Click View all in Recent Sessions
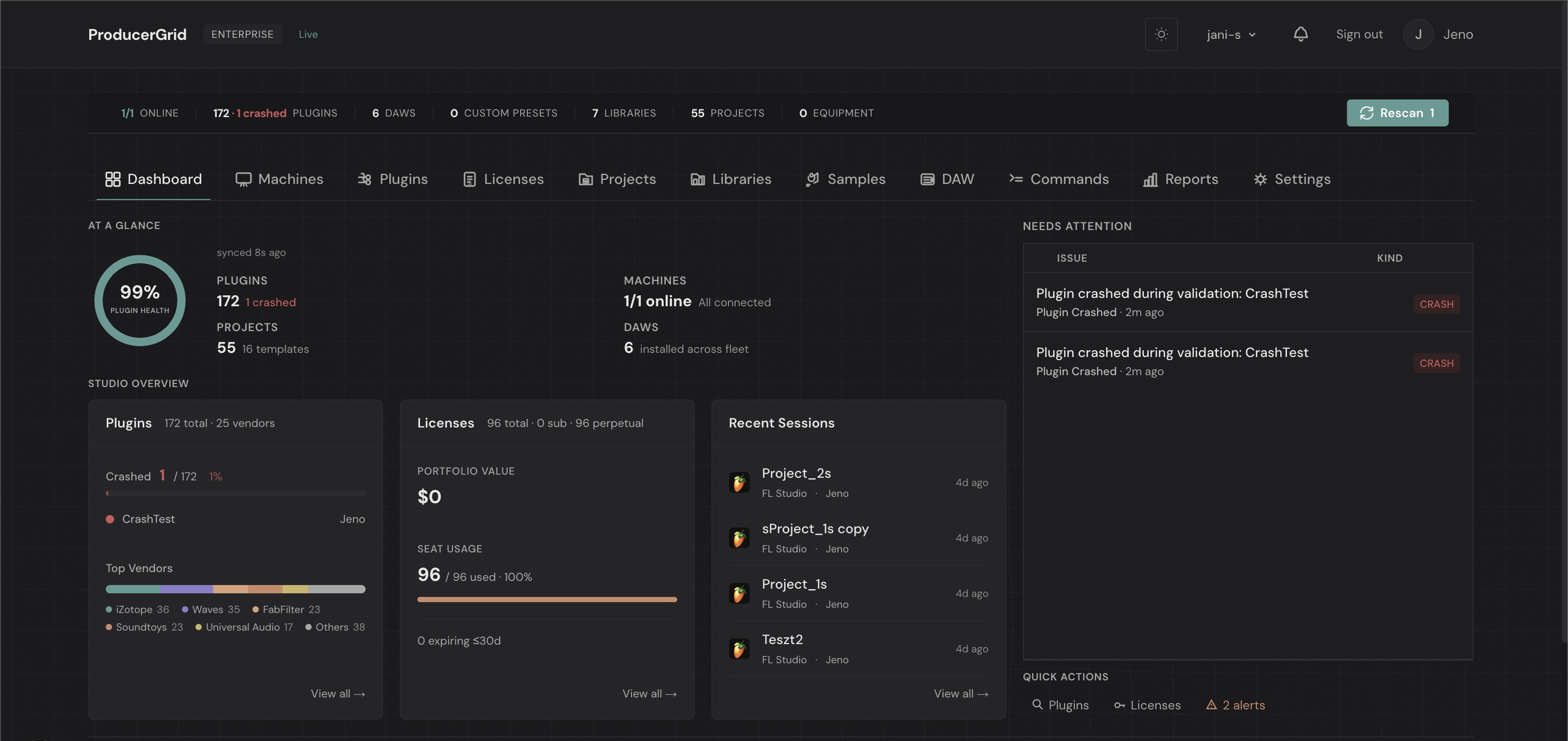 click(961, 693)
